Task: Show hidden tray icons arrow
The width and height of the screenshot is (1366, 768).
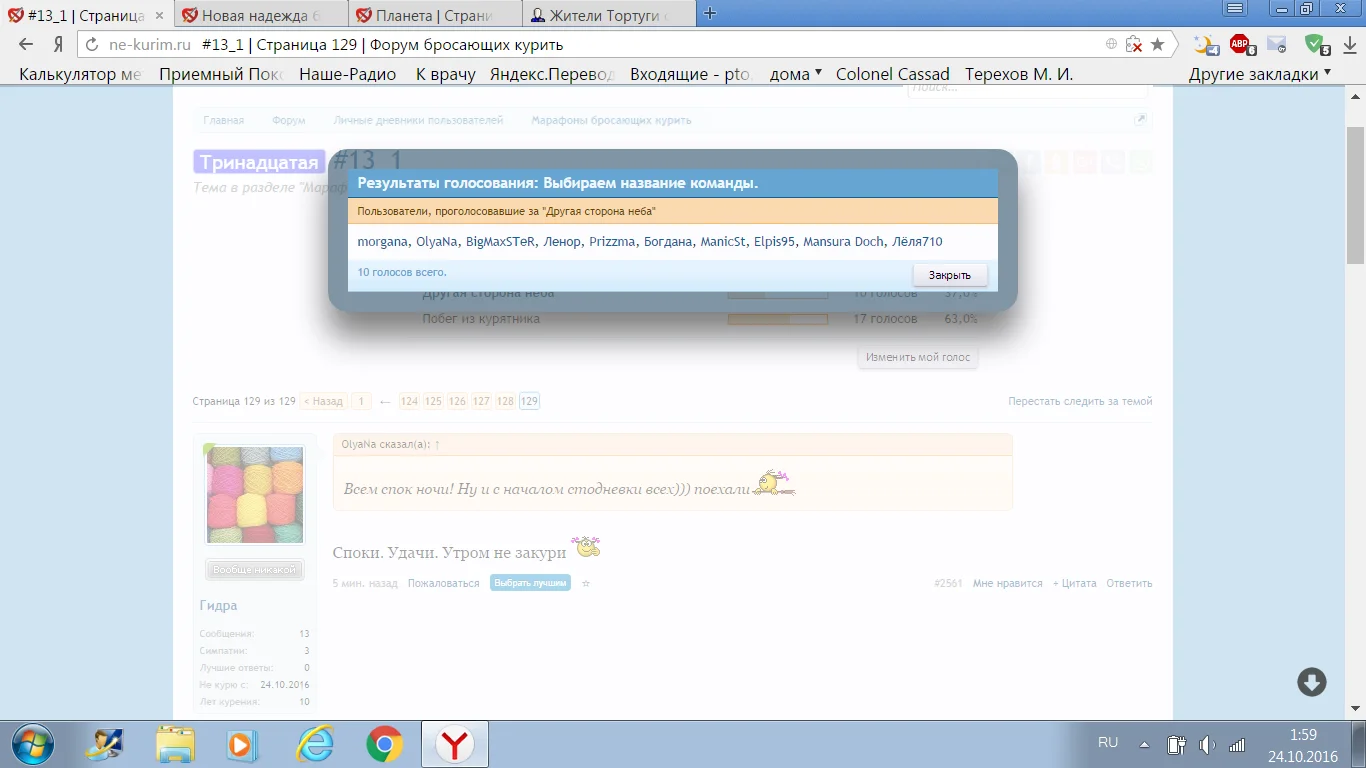Action: coord(1144,745)
